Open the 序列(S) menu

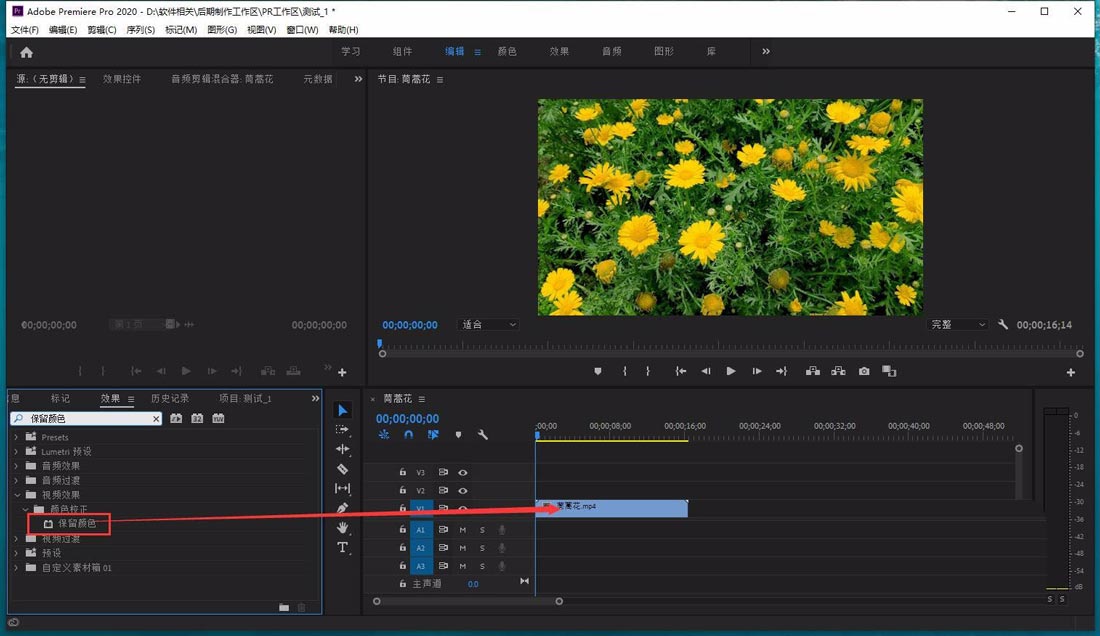141,30
